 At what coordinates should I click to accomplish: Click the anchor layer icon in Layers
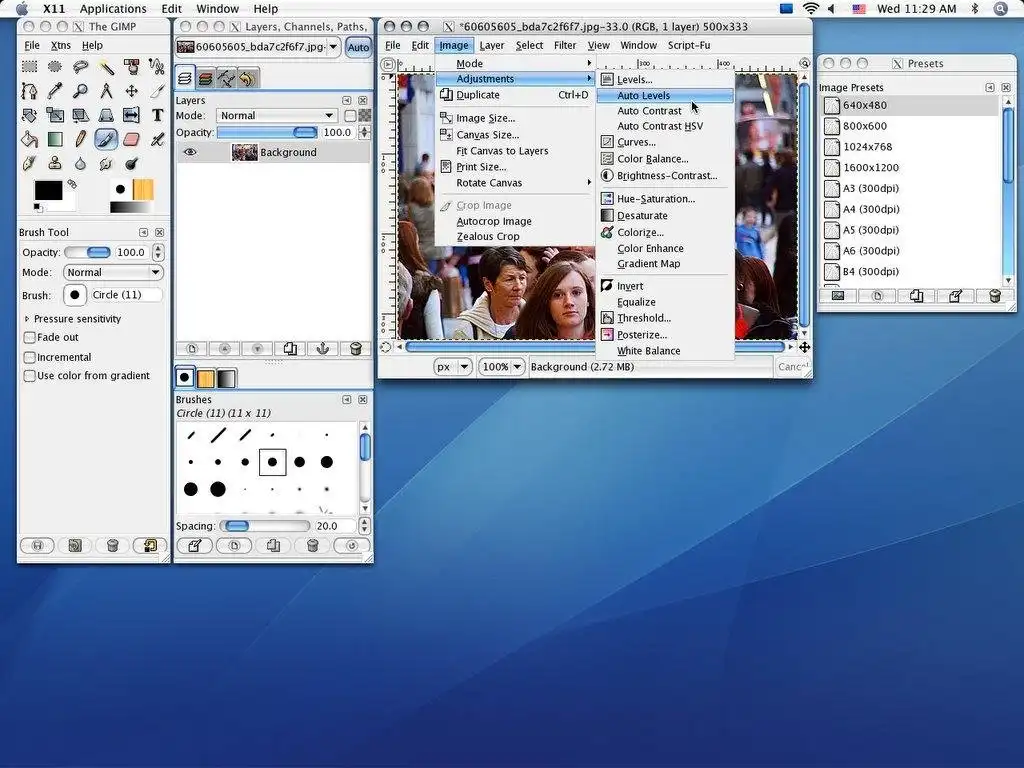[x=322, y=349]
